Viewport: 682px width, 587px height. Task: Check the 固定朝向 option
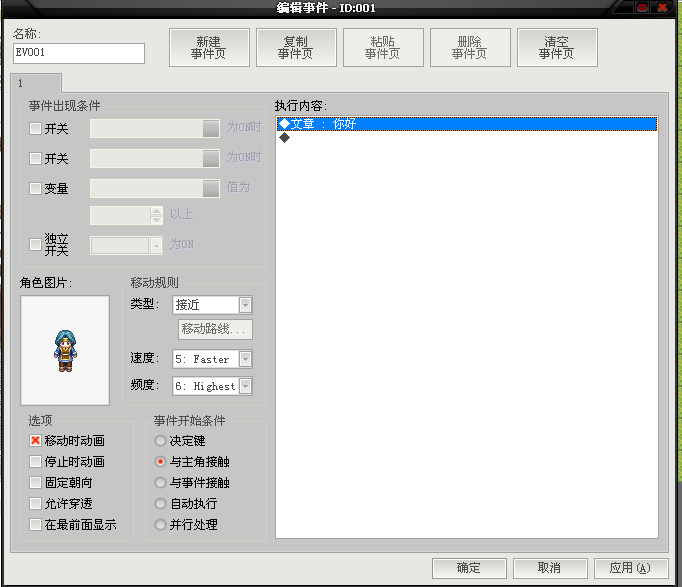click(35, 482)
